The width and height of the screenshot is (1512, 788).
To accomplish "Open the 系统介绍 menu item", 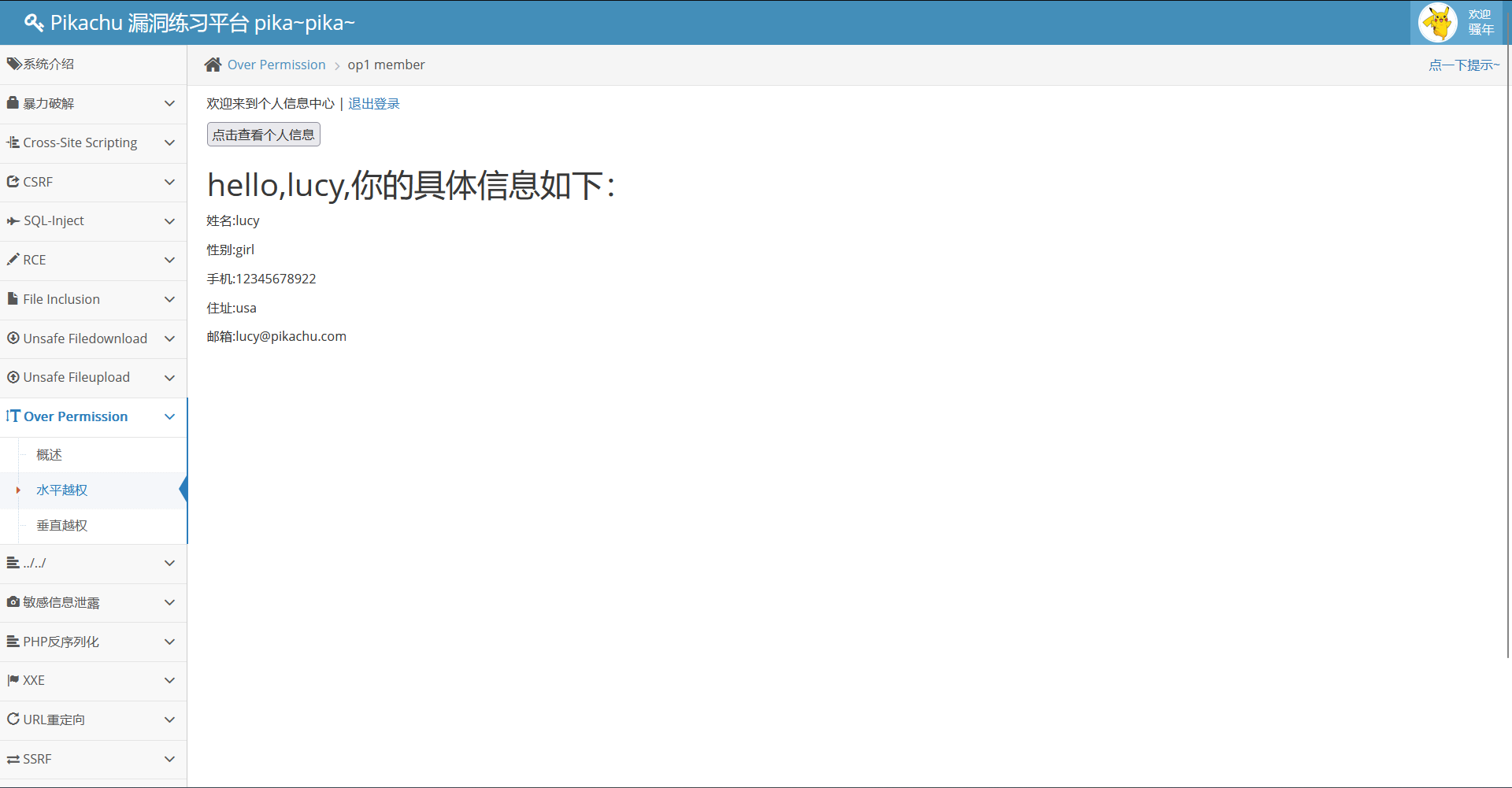I will point(93,65).
